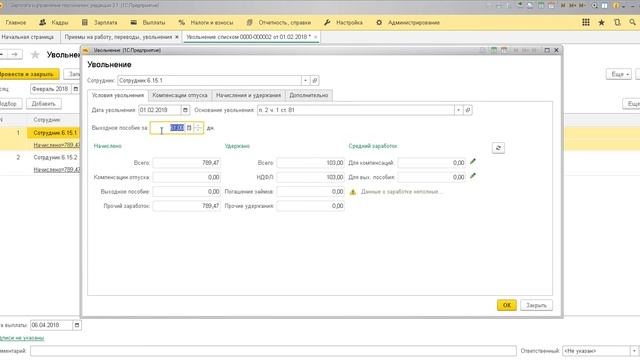This screenshot has height=360, width=640.
Task: Switch to Начальная страница tab
Action: click(28, 37)
